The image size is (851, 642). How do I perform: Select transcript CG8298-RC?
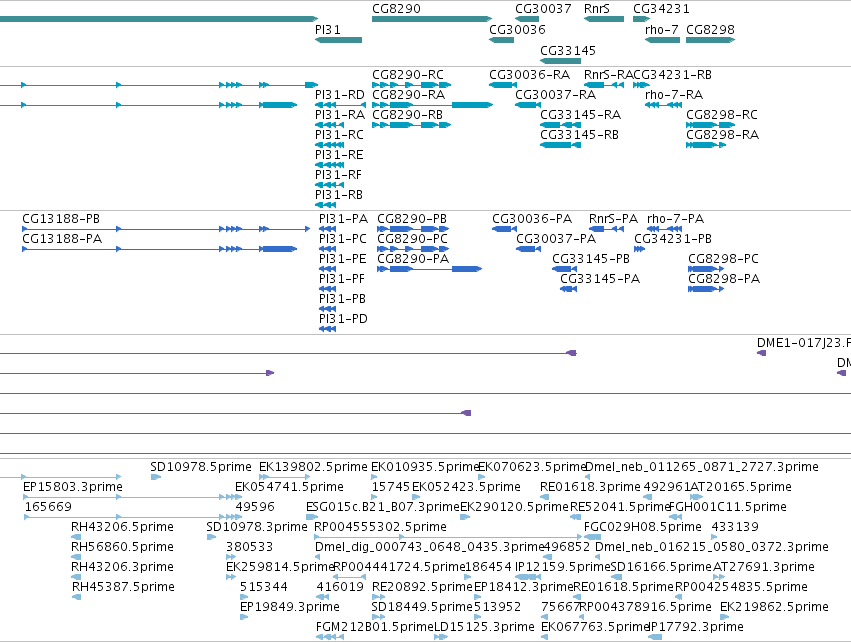click(x=710, y=125)
